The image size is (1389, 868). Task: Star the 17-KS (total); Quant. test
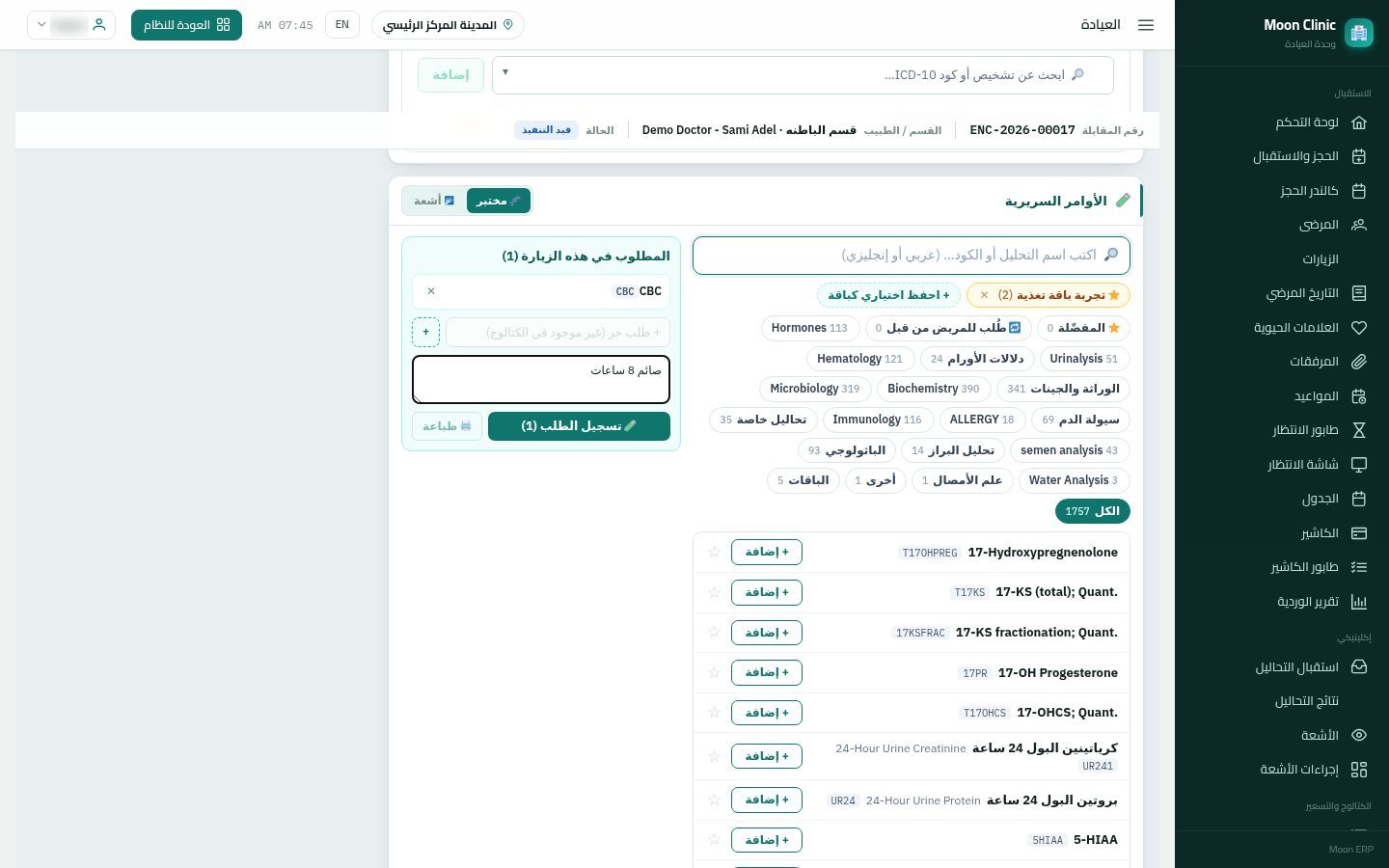714,593
